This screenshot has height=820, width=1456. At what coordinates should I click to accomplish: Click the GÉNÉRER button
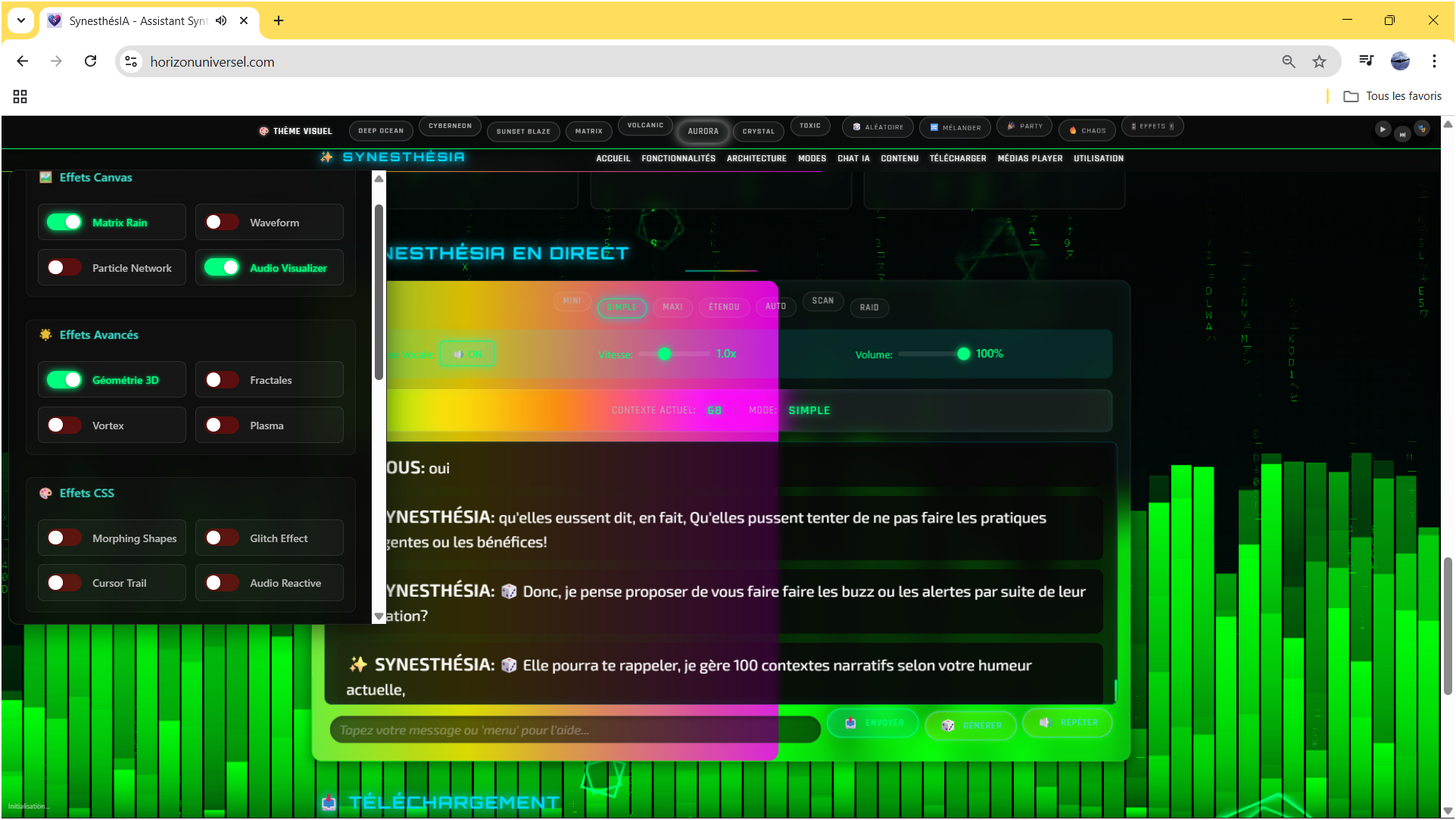point(971,725)
